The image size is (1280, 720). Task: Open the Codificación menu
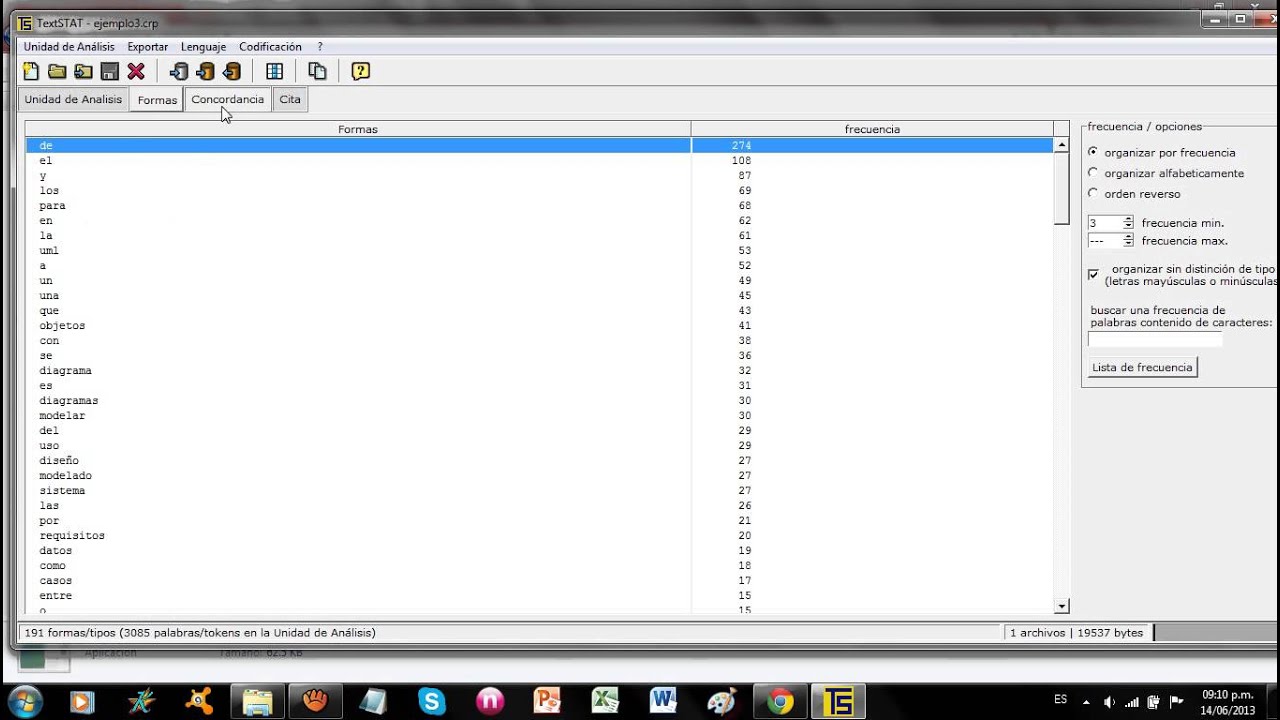coord(270,47)
